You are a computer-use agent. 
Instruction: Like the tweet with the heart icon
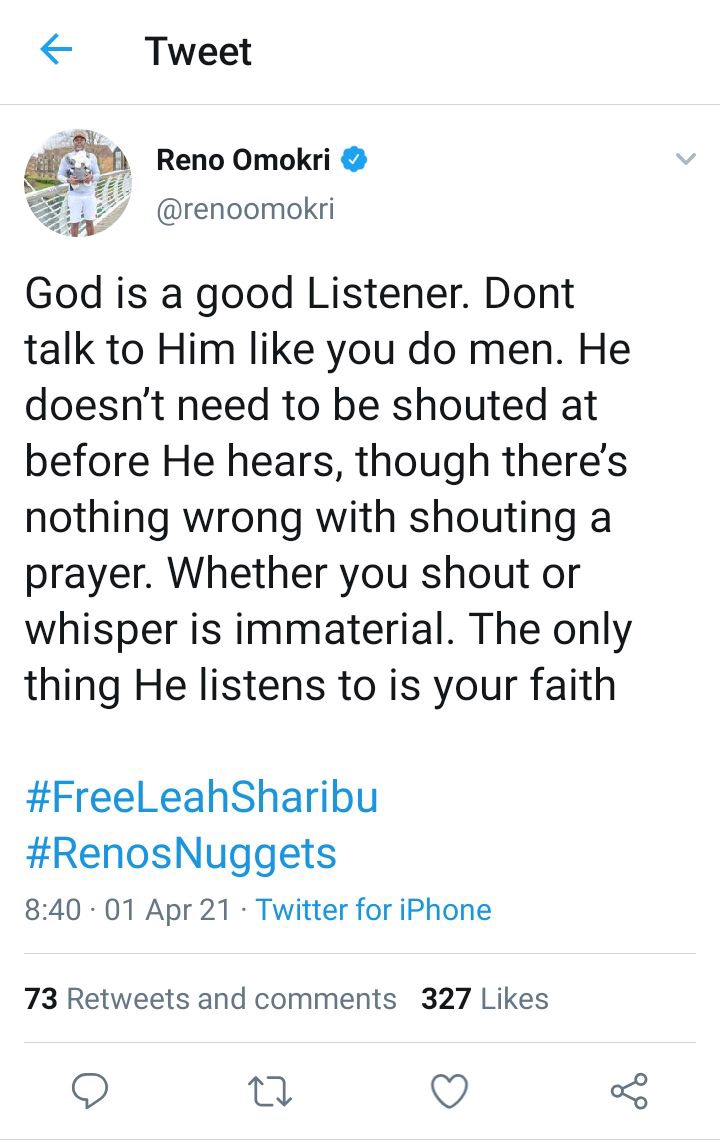449,1091
